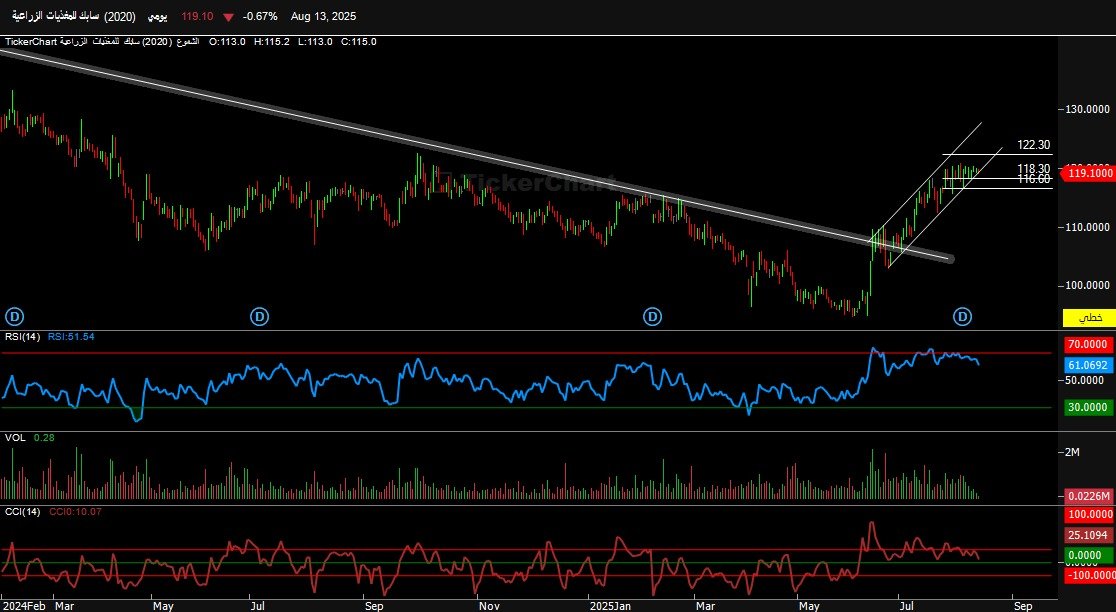Click the 2025Jan time axis label

[x=610, y=606]
